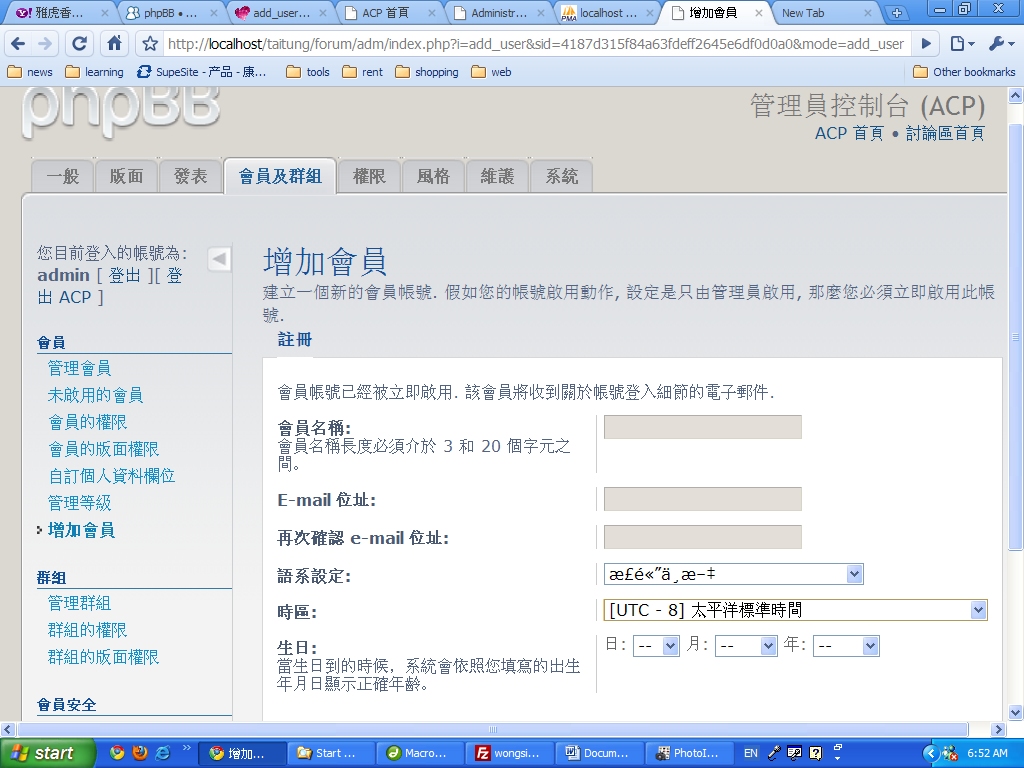Click the browser Forward arrow
This screenshot has height=768, width=1024.
click(x=44, y=44)
